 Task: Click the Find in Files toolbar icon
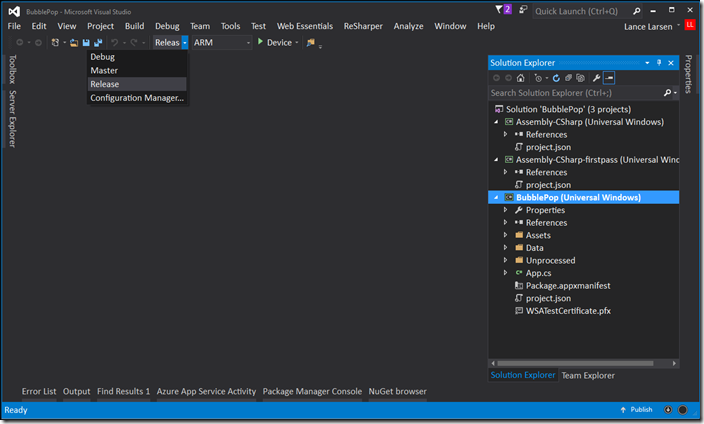pos(311,43)
